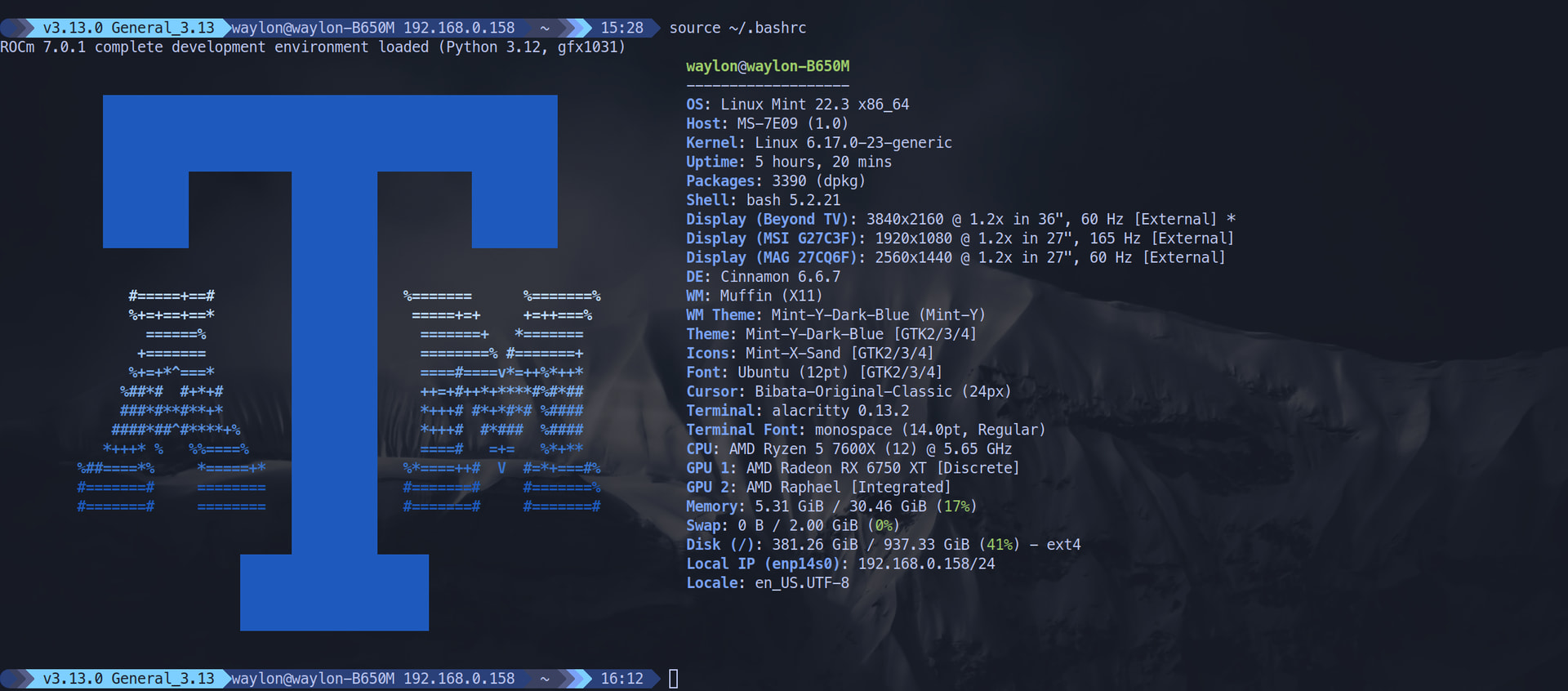Select the "Theme: Mint-Y-Dark-Blue [GTK2/3/4]" line

tap(831, 334)
